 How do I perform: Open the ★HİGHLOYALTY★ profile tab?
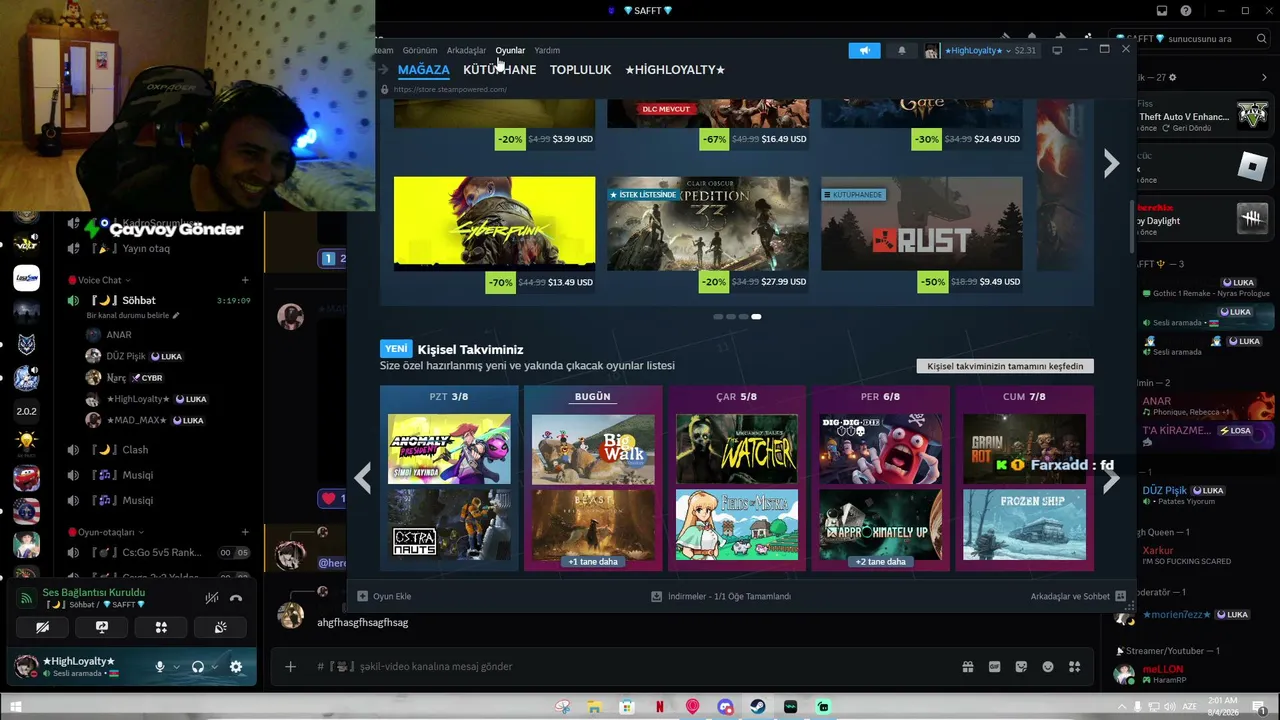(x=675, y=70)
